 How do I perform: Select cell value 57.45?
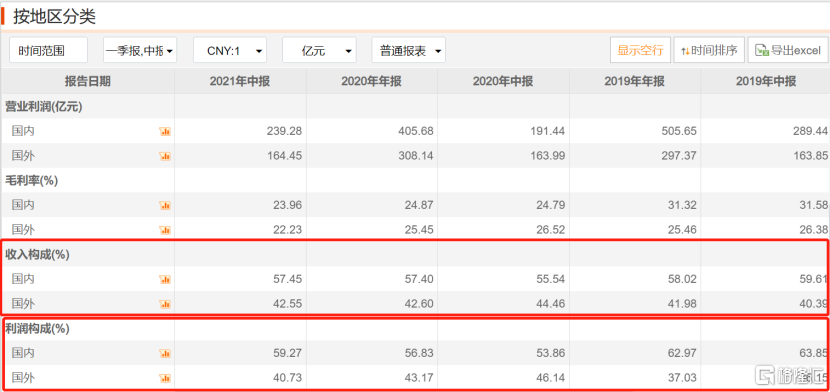(x=288, y=279)
